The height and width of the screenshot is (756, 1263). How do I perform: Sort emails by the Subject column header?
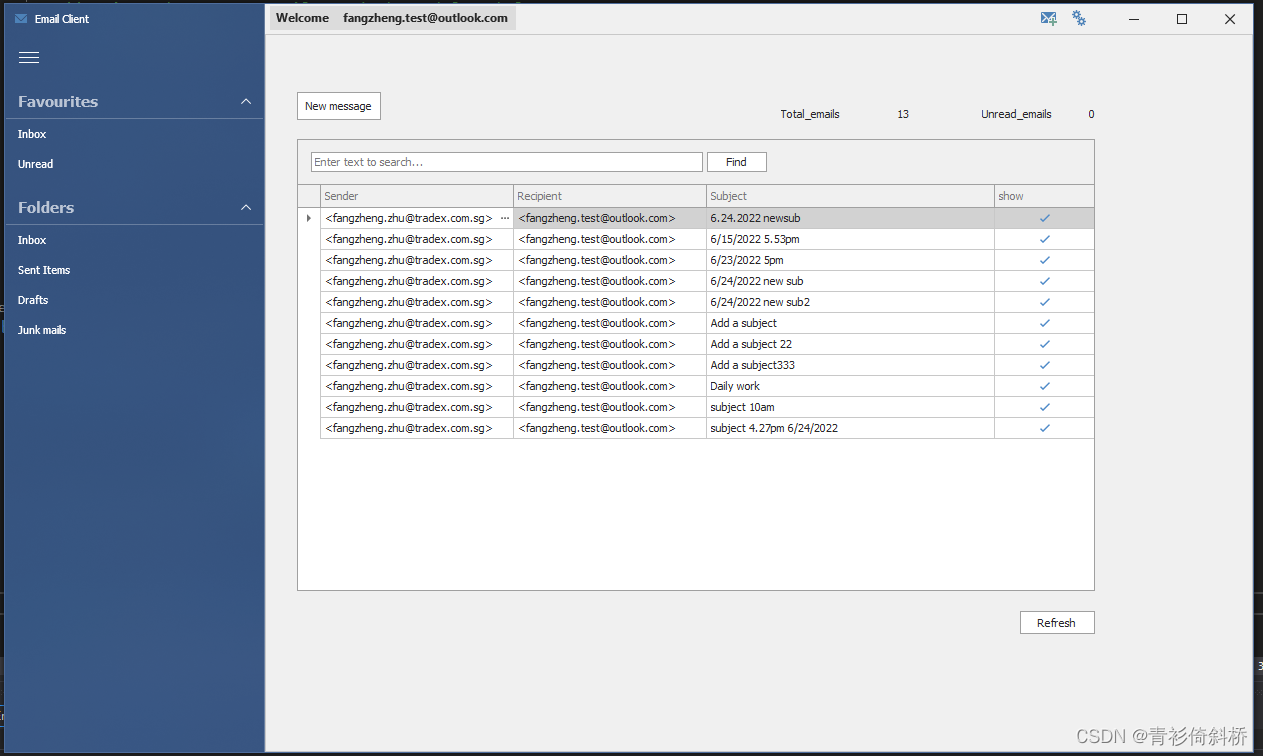728,196
